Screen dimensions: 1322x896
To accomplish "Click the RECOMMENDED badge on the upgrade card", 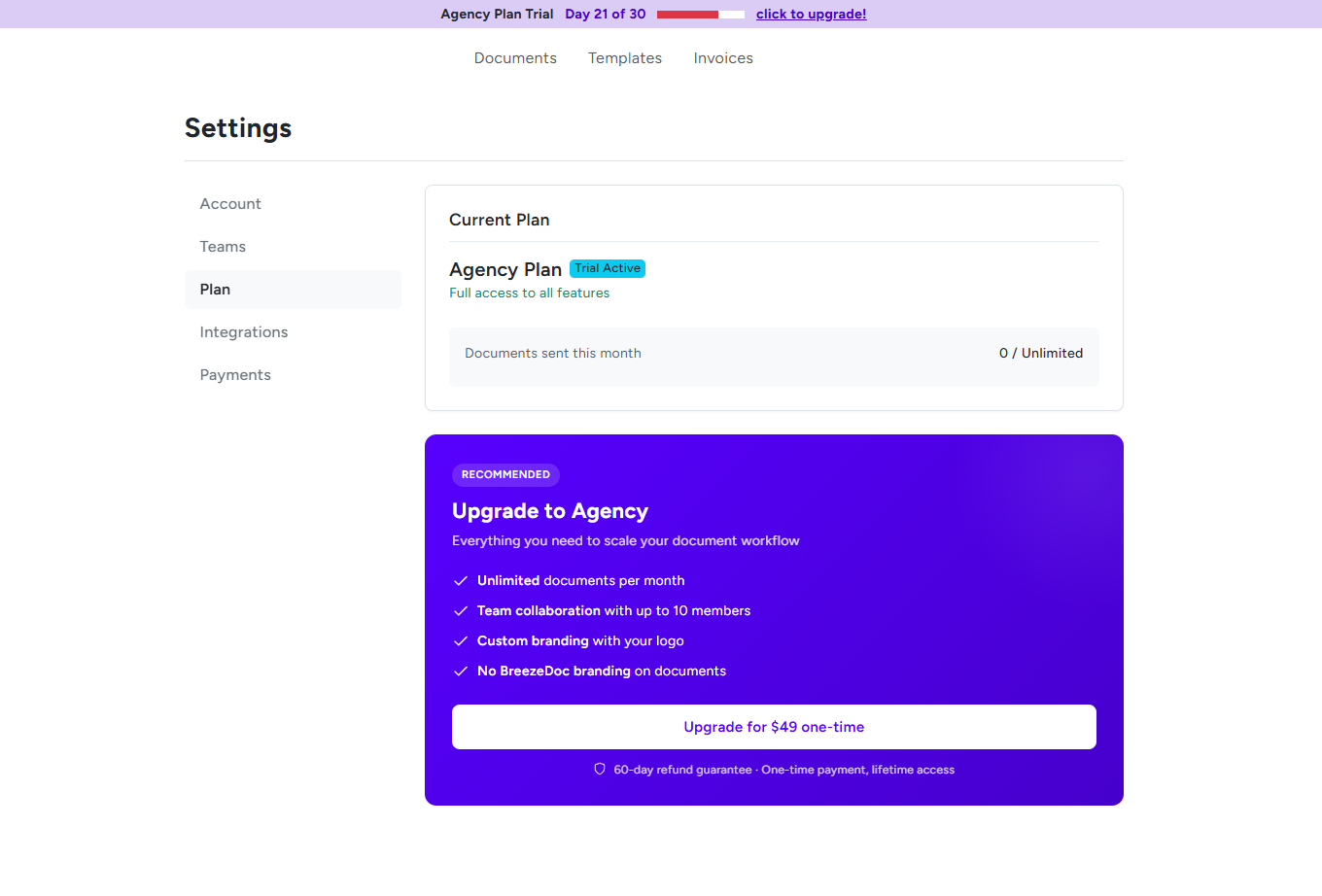I will coord(505,474).
